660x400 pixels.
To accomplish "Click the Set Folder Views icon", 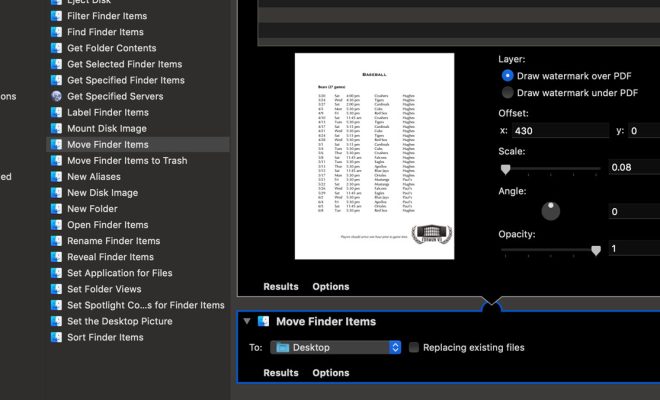I will [56, 289].
